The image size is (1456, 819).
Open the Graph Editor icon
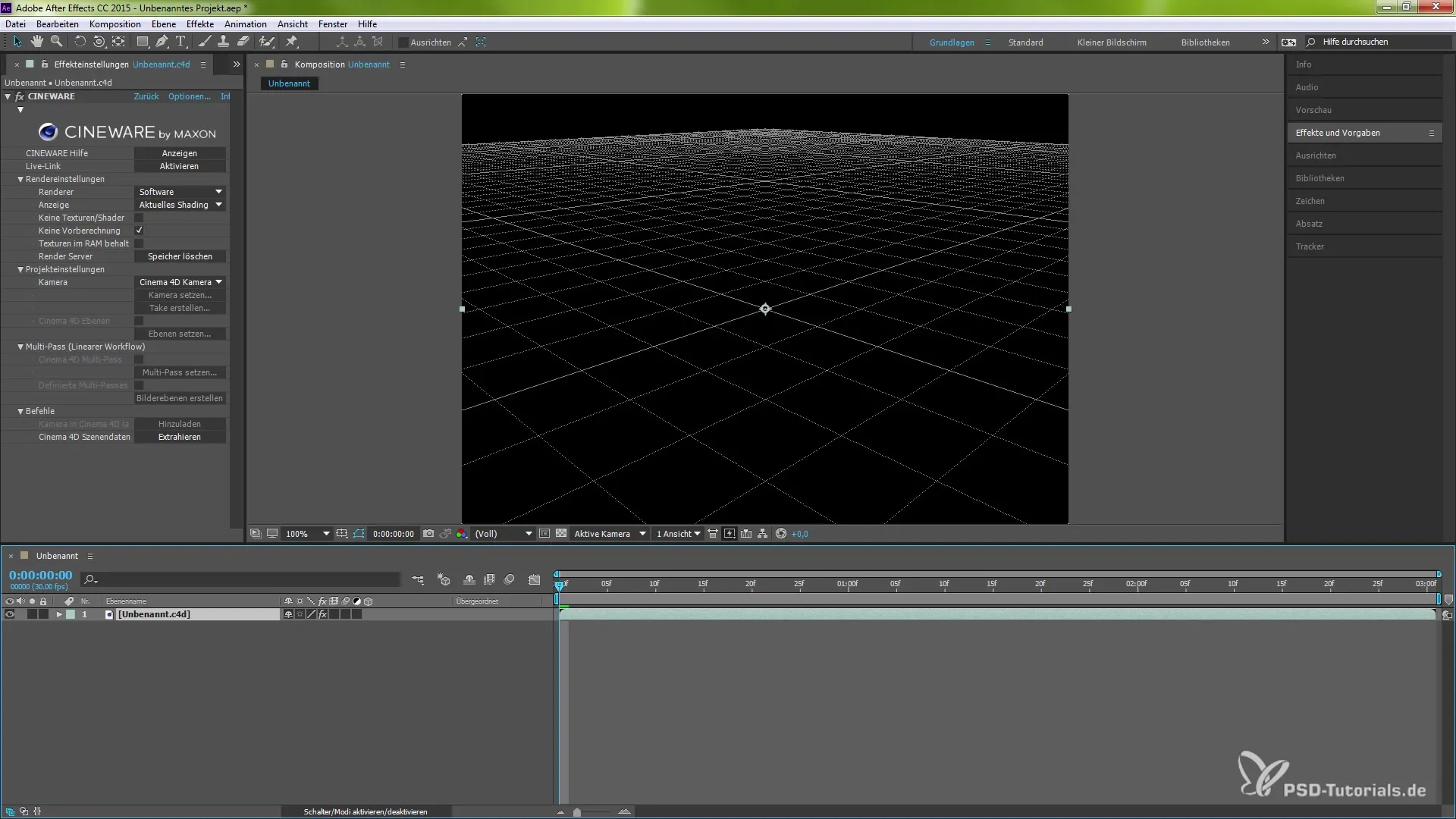535,579
